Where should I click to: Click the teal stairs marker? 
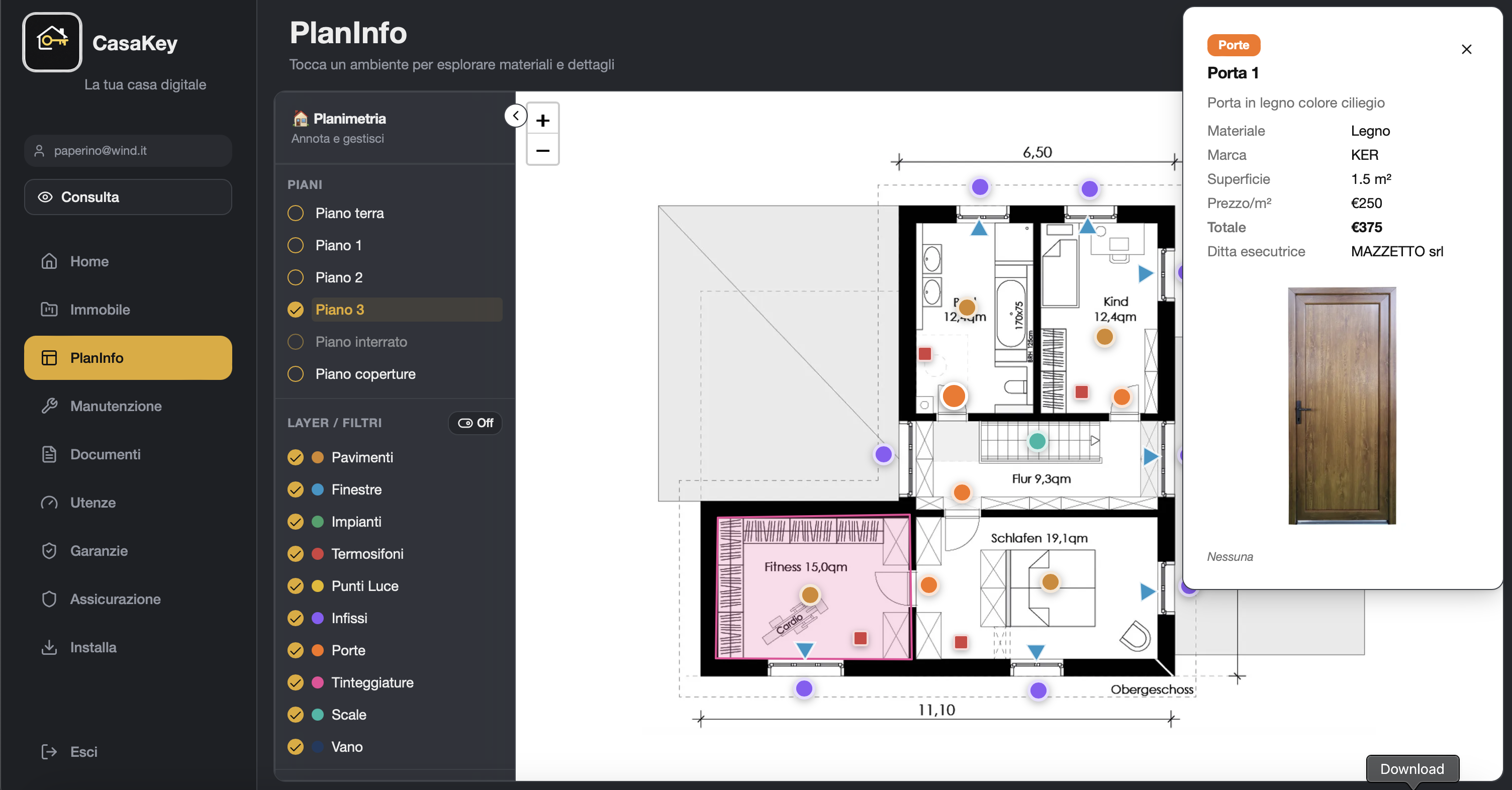point(1037,441)
